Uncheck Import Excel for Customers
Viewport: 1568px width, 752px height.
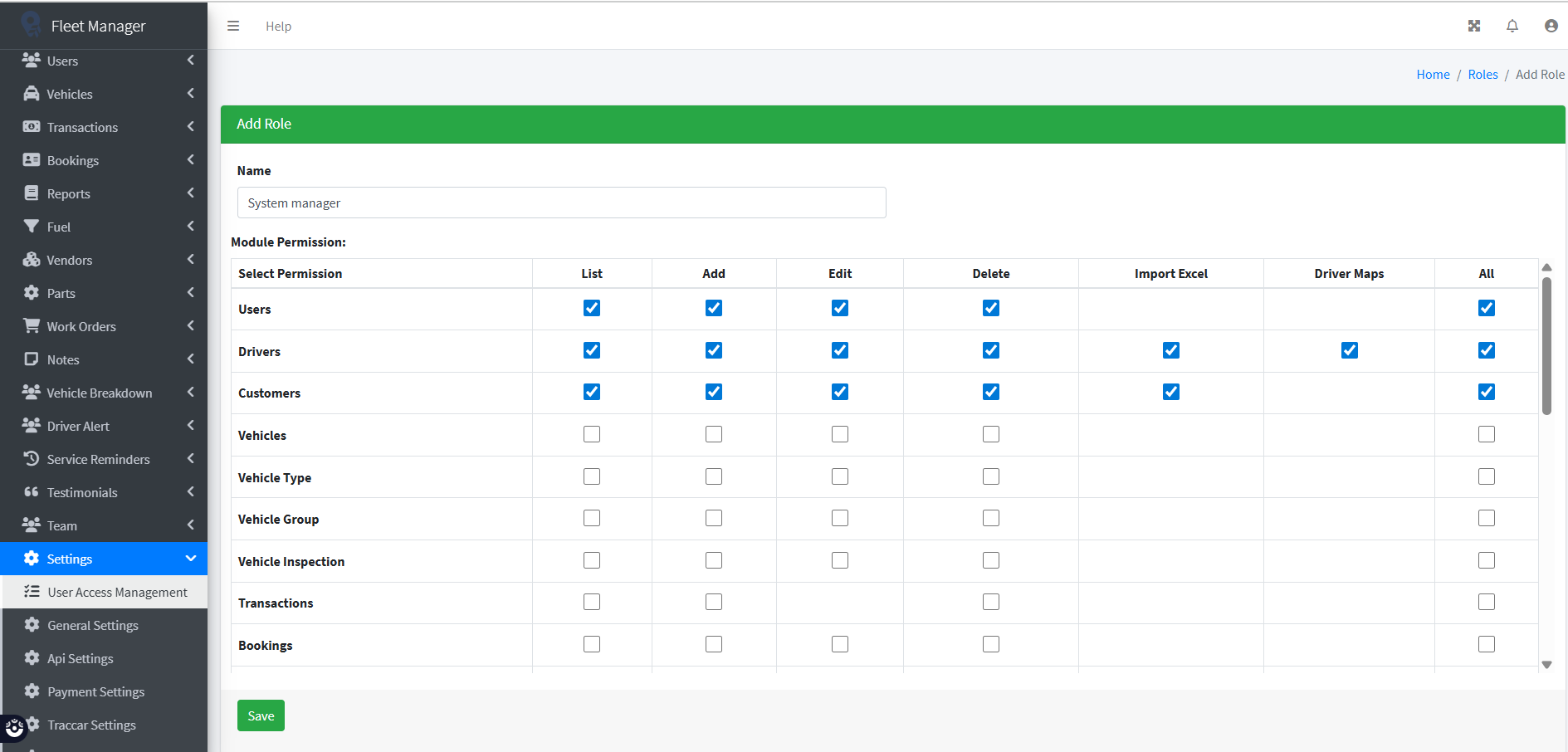click(1170, 392)
